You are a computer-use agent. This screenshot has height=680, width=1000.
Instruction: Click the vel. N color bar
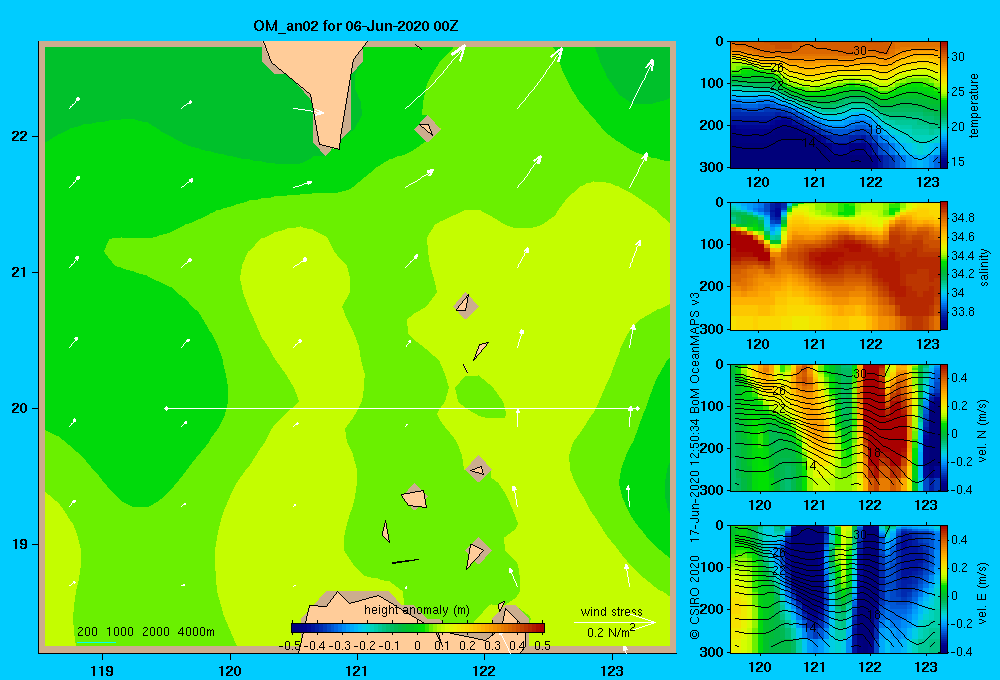click(x=944, y=427)
